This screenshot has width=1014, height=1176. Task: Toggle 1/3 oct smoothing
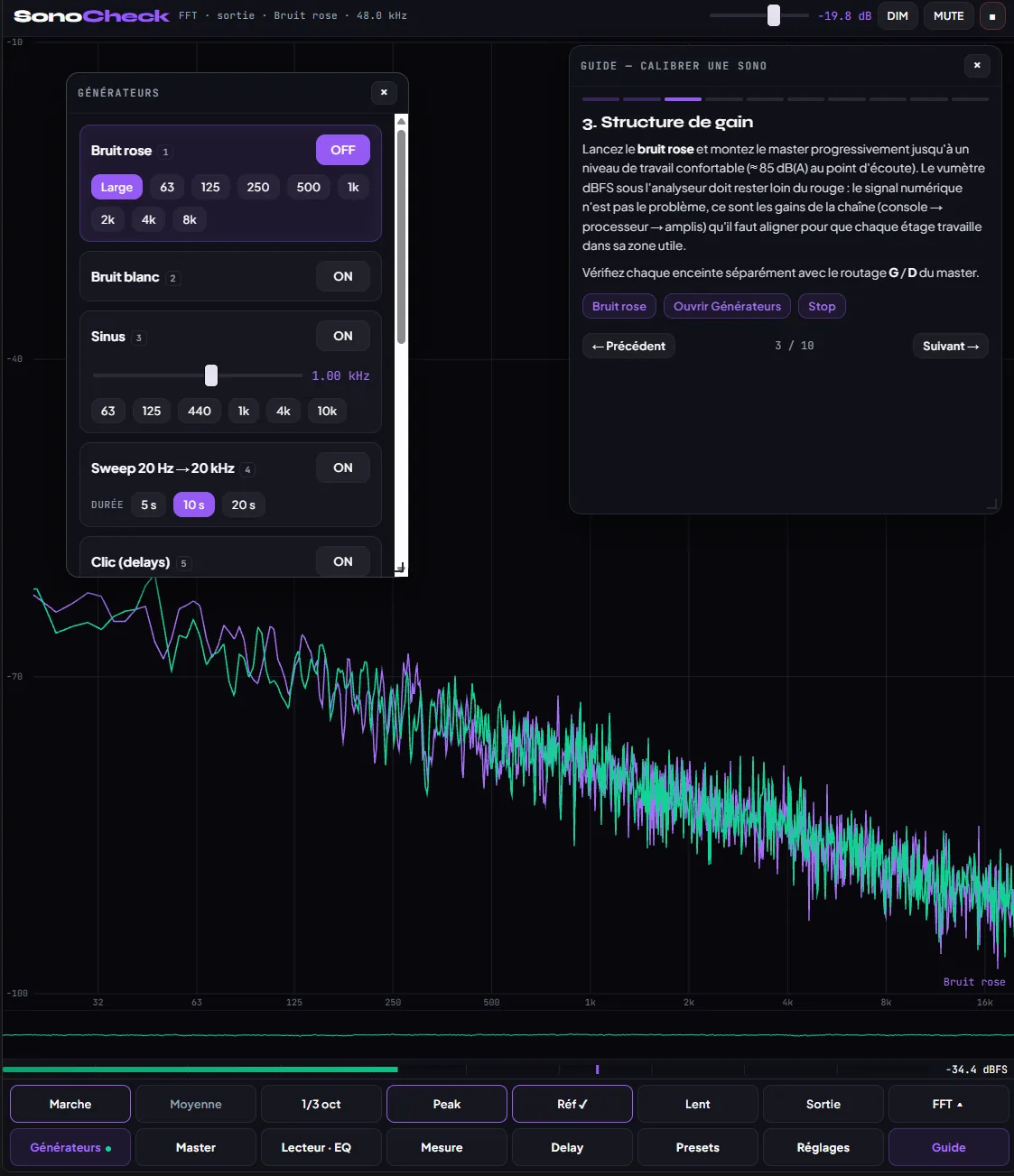point(321,1104)
